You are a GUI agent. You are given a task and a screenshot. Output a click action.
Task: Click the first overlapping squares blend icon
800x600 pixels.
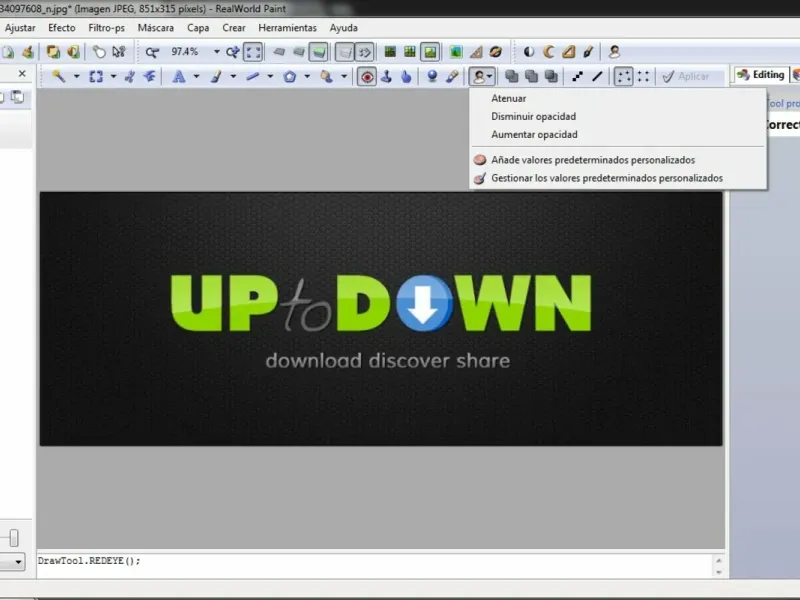[511, 77]
